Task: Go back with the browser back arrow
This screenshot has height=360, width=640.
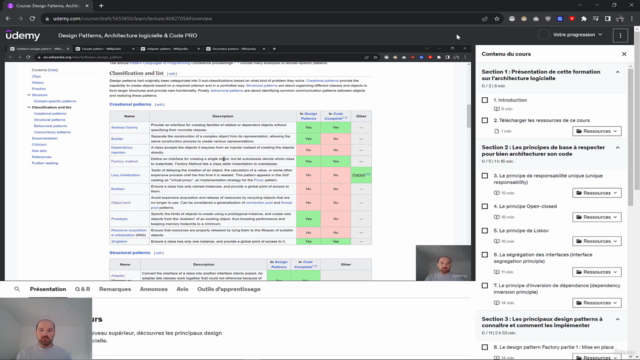Action: (8, 18)
